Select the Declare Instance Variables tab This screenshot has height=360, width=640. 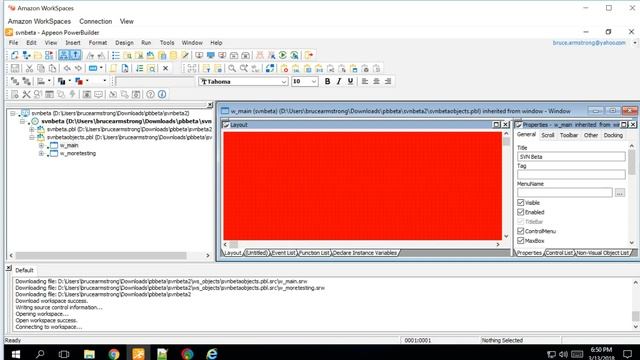[x=364, y=253]
